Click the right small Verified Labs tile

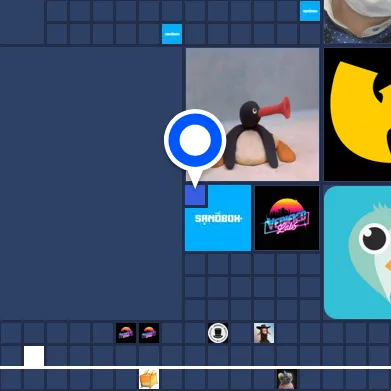pos(149,333)
